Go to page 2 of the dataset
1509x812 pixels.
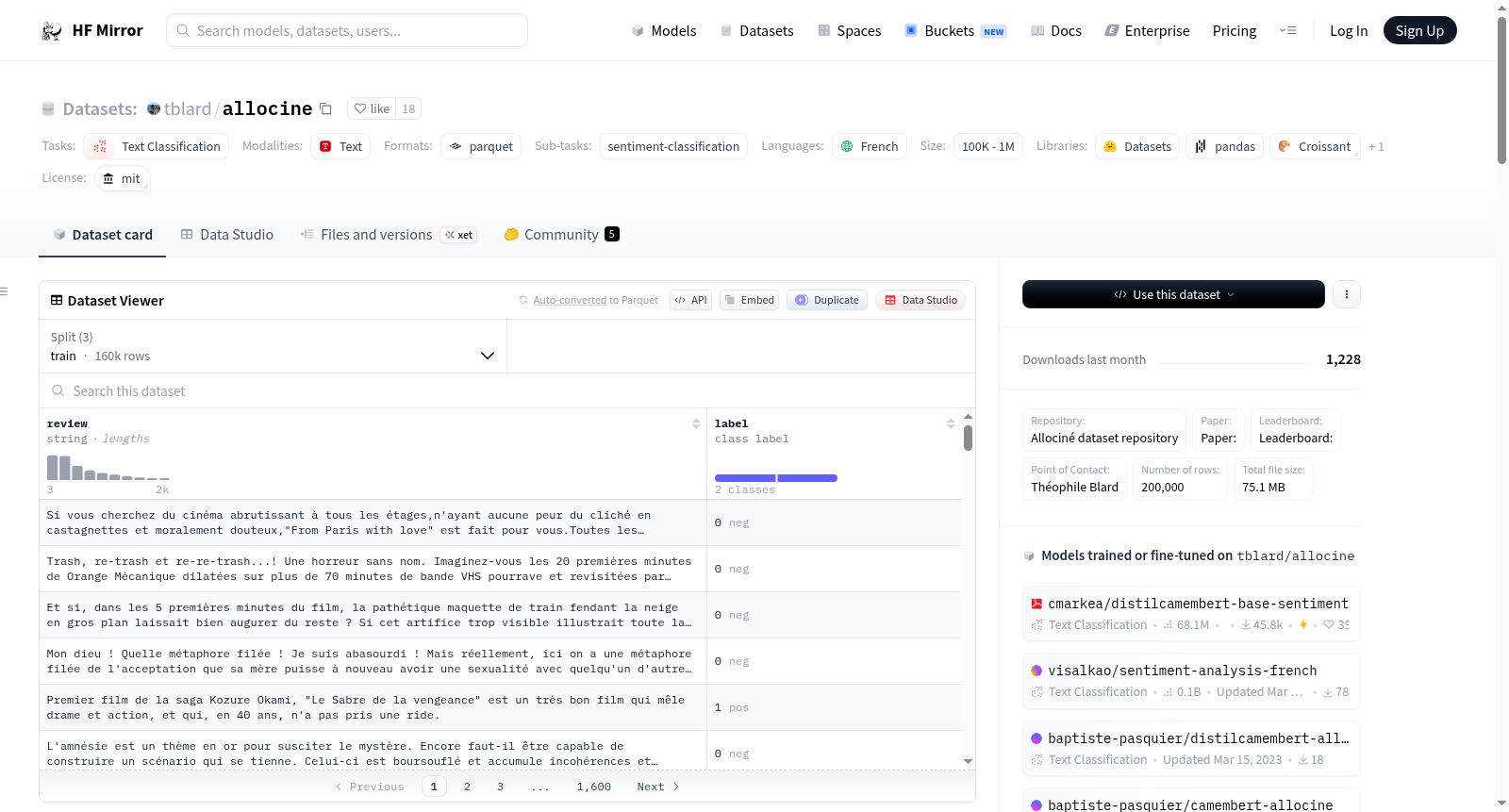click(x=467, y=787)
